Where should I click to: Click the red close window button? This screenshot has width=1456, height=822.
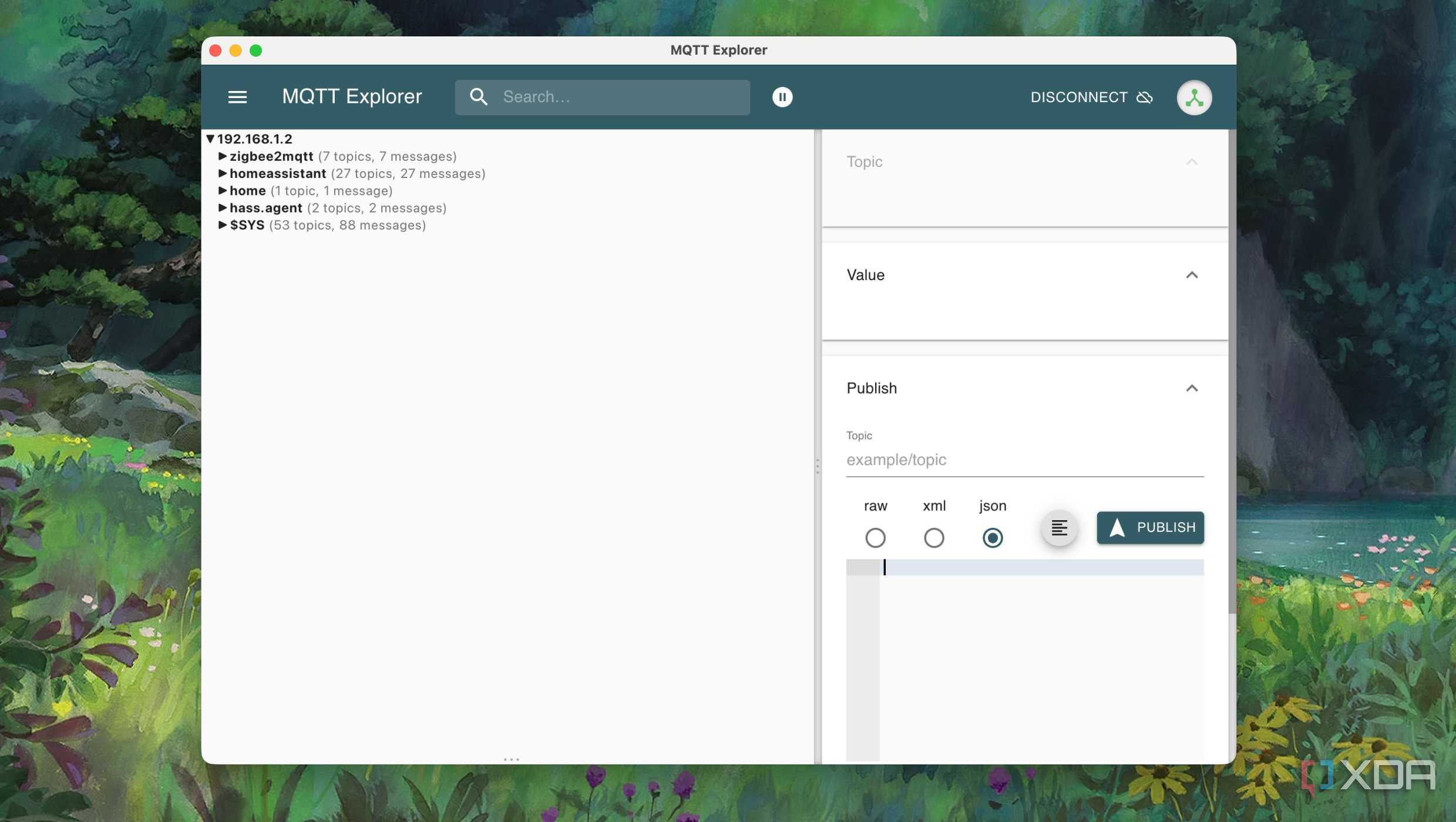pos(215,50)
